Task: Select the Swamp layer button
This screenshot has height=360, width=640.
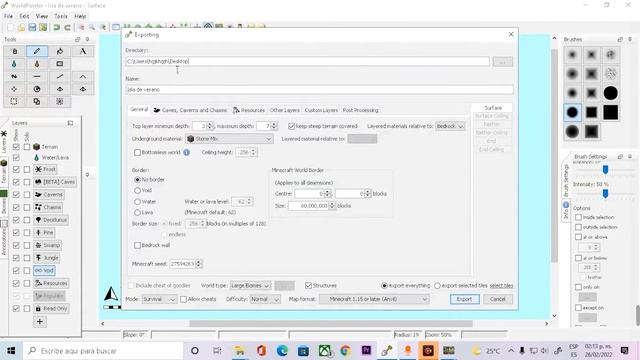Action: pos(47,245)
